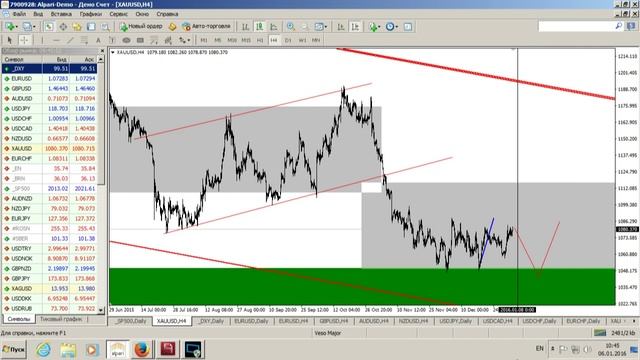The width and height of the screenshot is (640, 360).
Task: Open Internet Explorer from the taskbar
Action: [43, 350]
